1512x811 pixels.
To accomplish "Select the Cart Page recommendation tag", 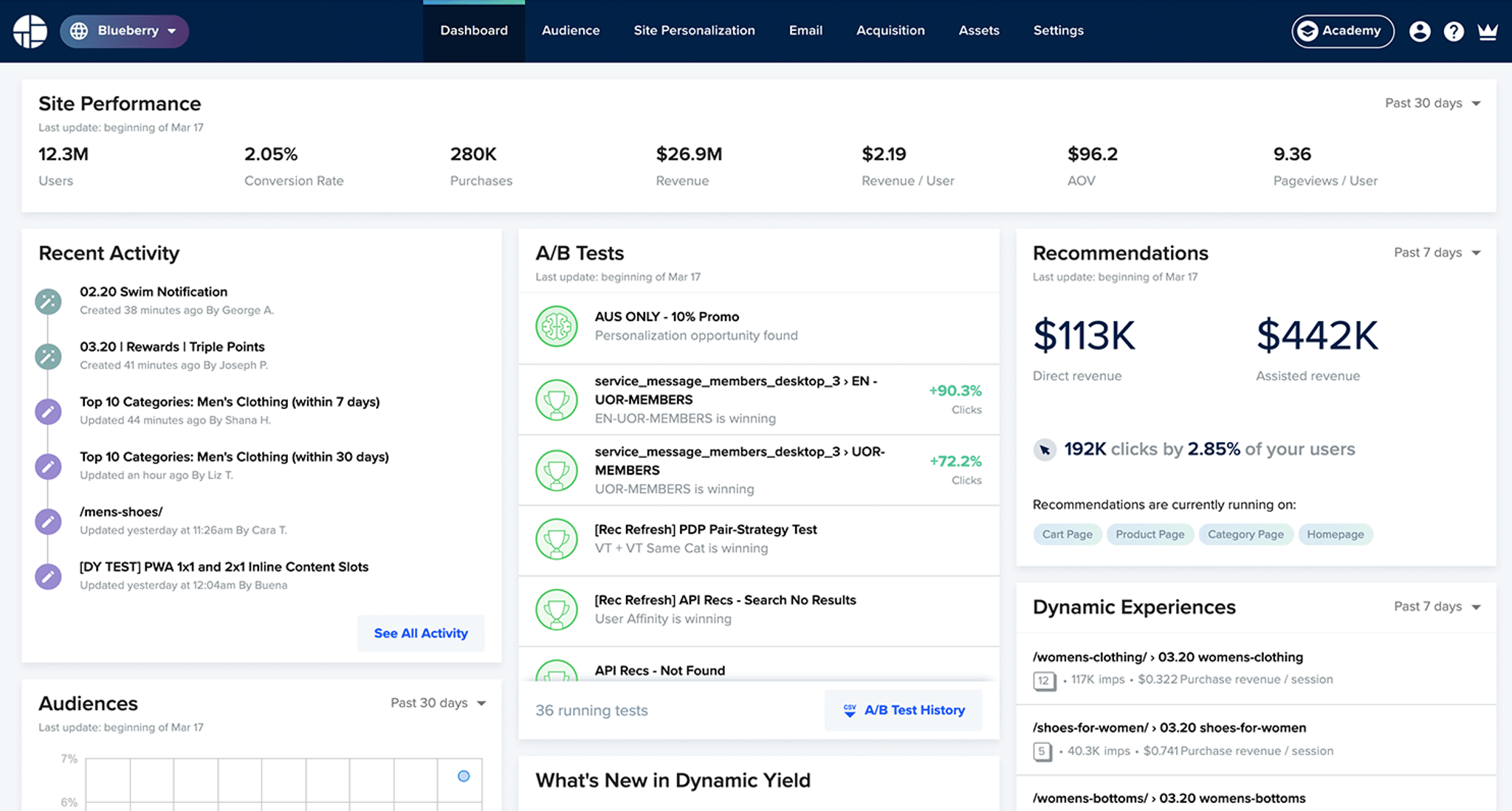I will pos(1067,534).
